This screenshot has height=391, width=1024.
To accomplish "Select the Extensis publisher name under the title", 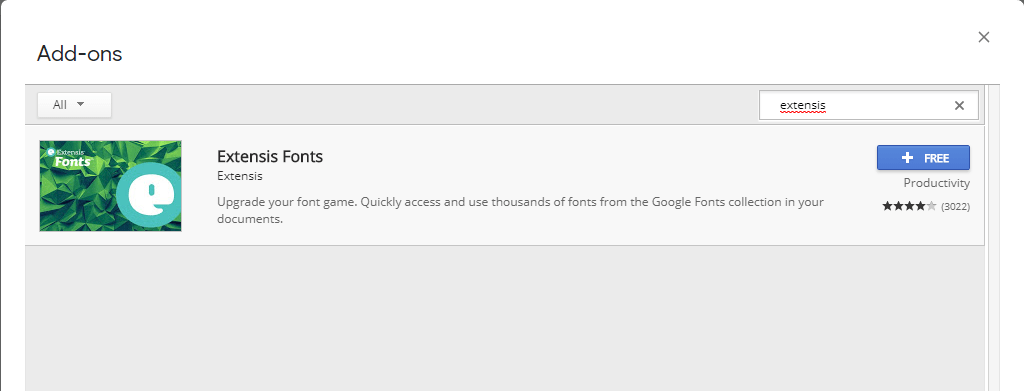I will 240,176.
